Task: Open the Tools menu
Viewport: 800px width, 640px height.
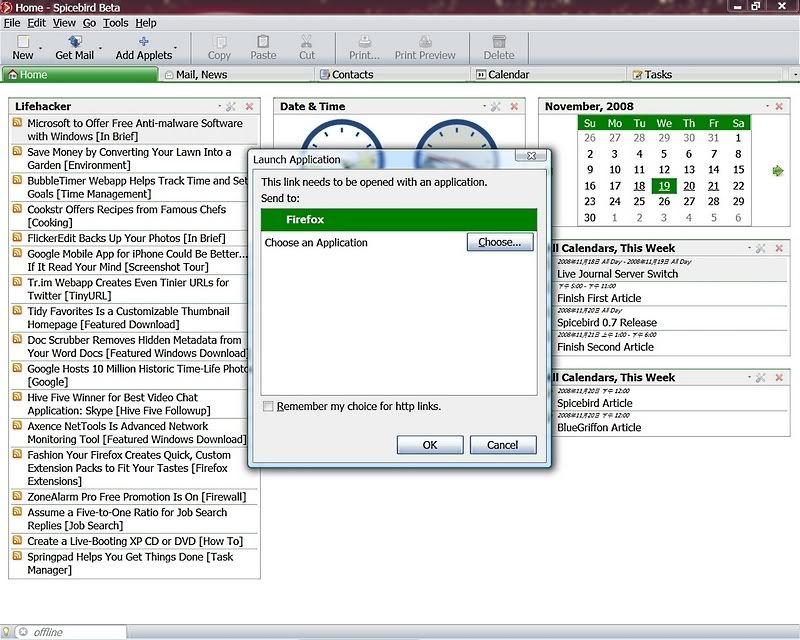Action: pyautogui.click(x=116, y=23)
